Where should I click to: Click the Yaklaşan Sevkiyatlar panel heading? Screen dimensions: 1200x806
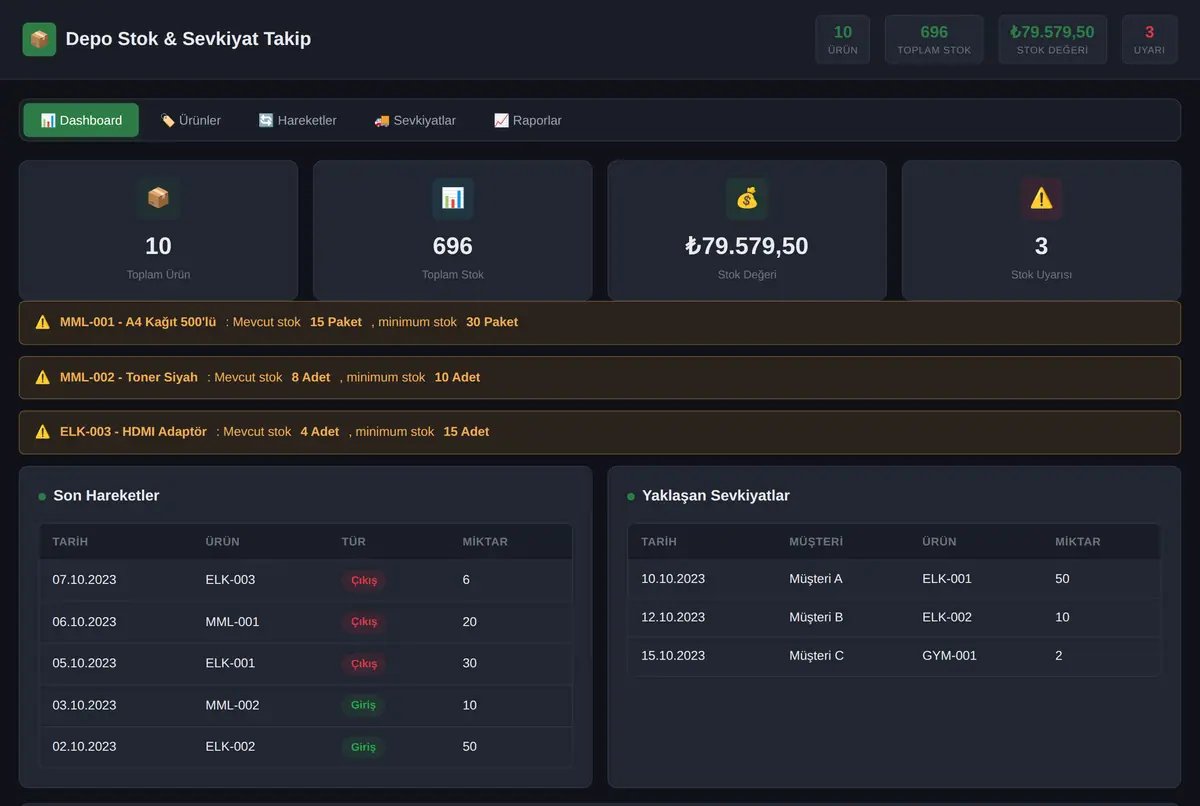[x=716, y=495]
